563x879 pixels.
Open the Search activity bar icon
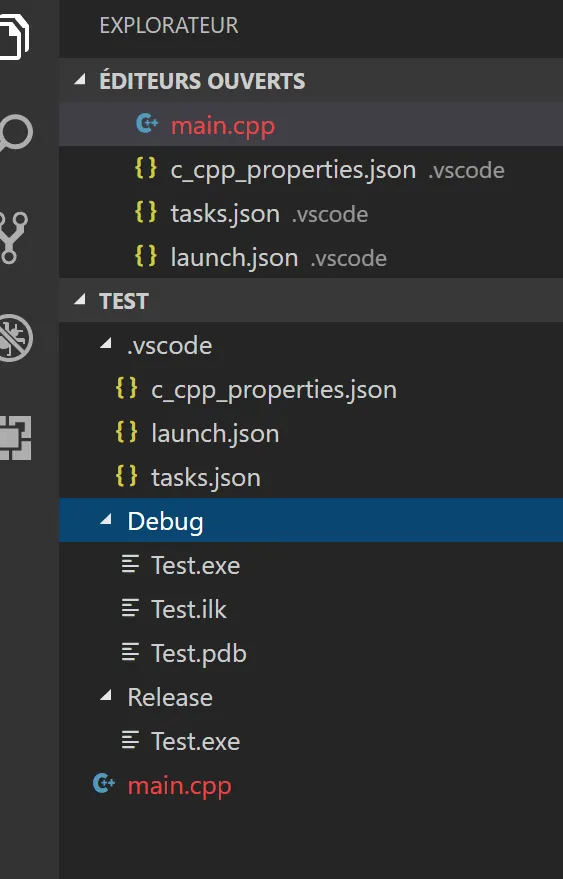(x=16, y=133)
